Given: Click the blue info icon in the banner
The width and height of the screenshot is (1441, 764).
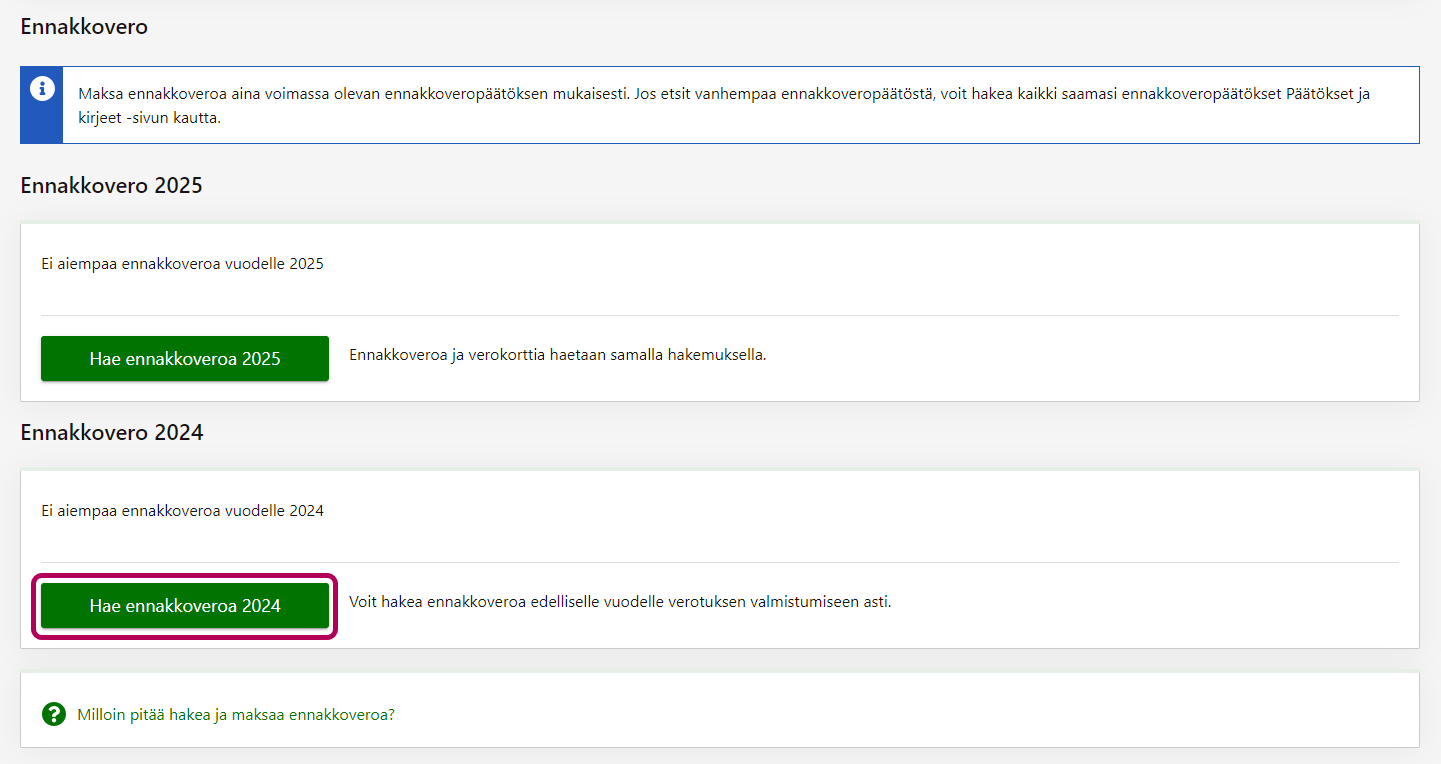Looking at the screenshot, I should pyautogui.click(x=41, y=89).
